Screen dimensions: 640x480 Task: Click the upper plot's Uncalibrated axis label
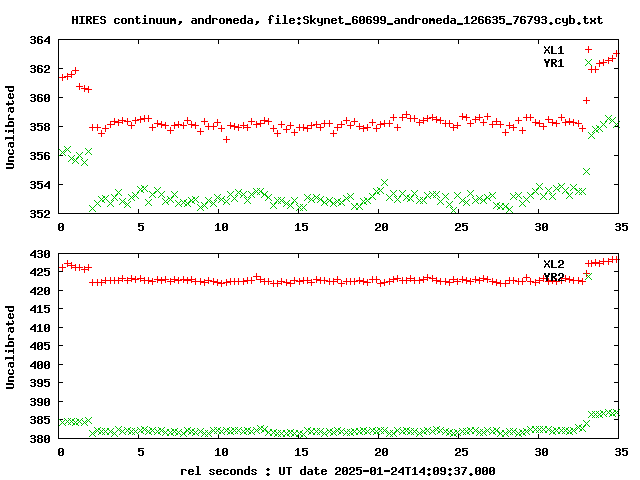click(x=10, y=127)
